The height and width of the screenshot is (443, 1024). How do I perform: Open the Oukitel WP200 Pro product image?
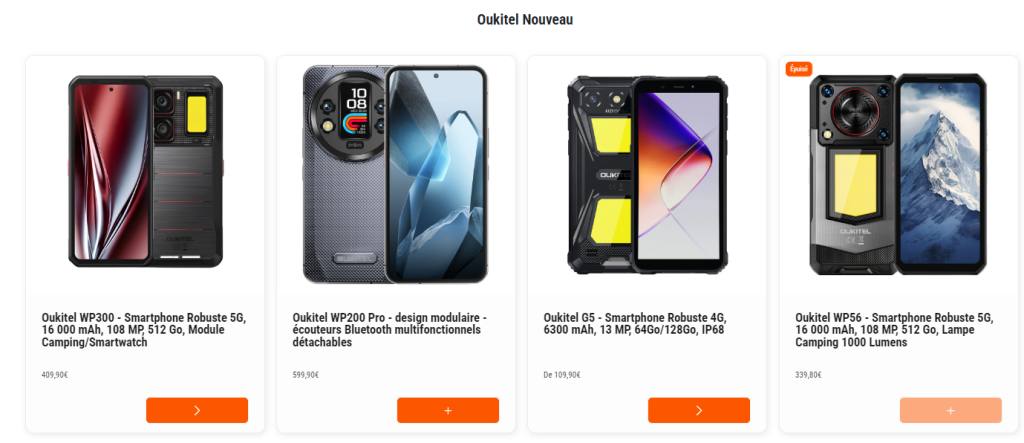(x=396, y=174)
